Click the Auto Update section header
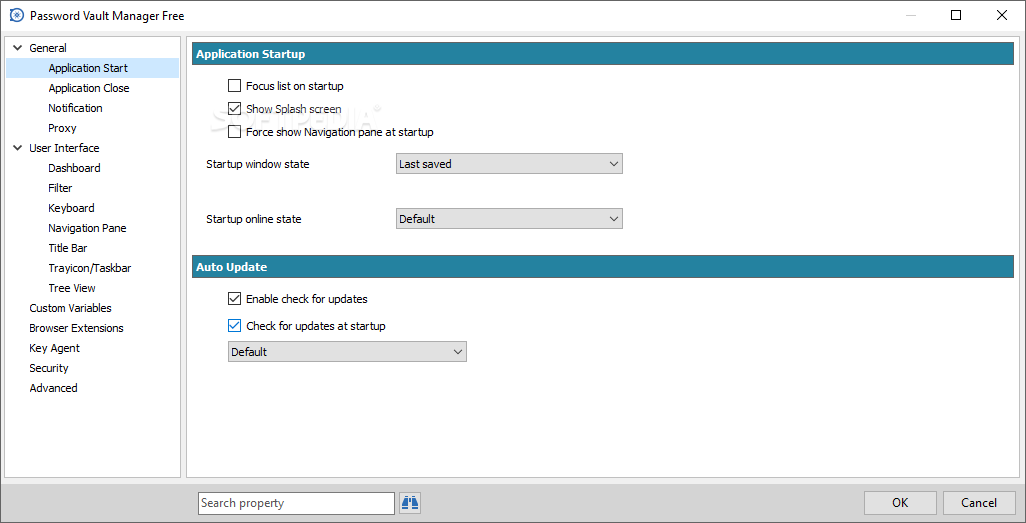This screenshot has height=523, width=1026. pos(603,267)
